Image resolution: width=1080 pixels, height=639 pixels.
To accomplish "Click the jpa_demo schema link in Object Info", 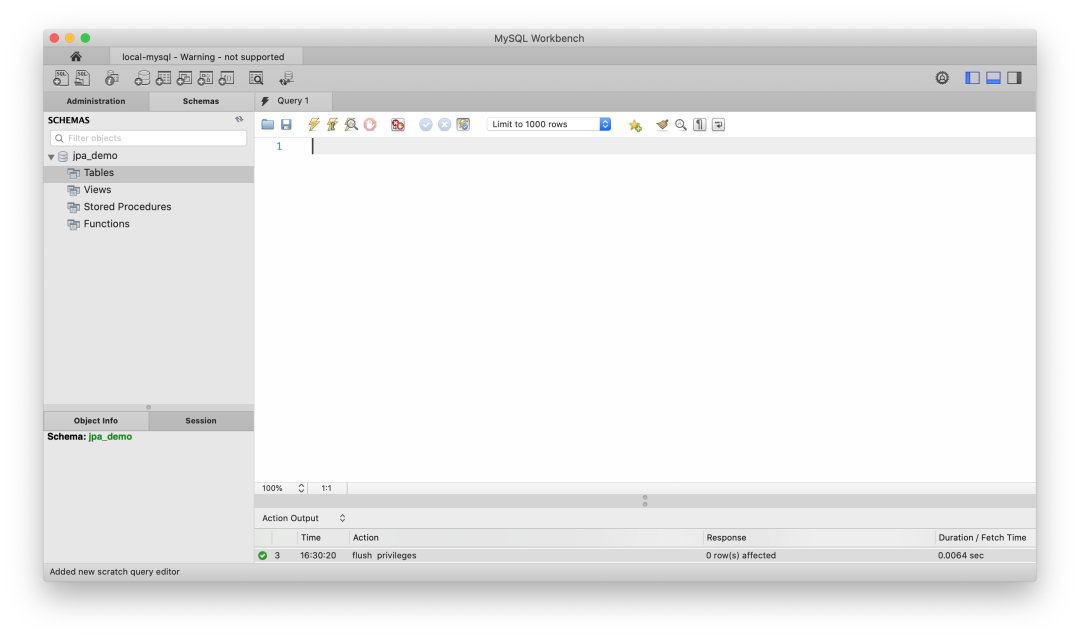I will (110, 437).
